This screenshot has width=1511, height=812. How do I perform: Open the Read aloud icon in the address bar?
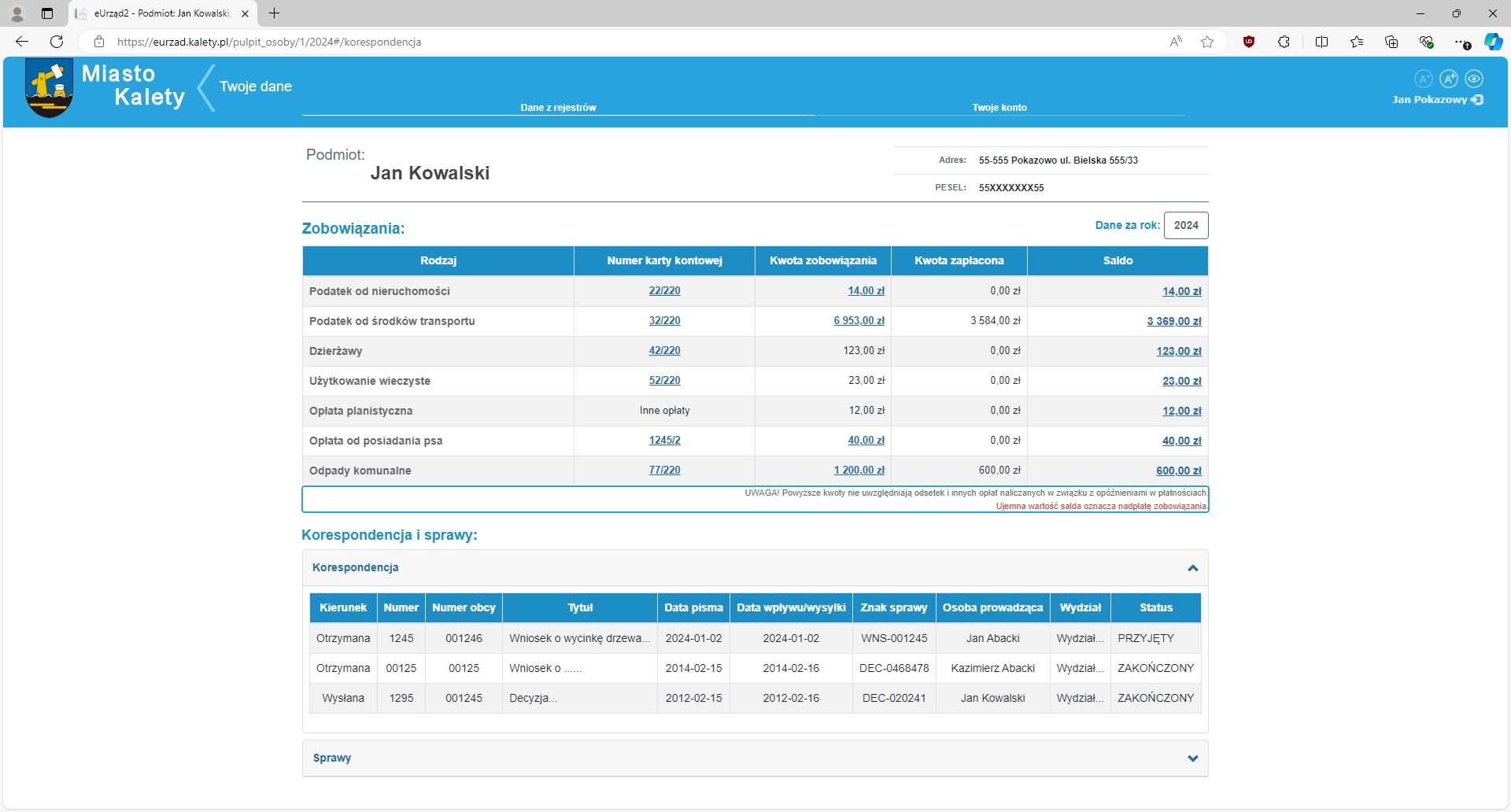pyautogui.click(x=1176, y=42)
